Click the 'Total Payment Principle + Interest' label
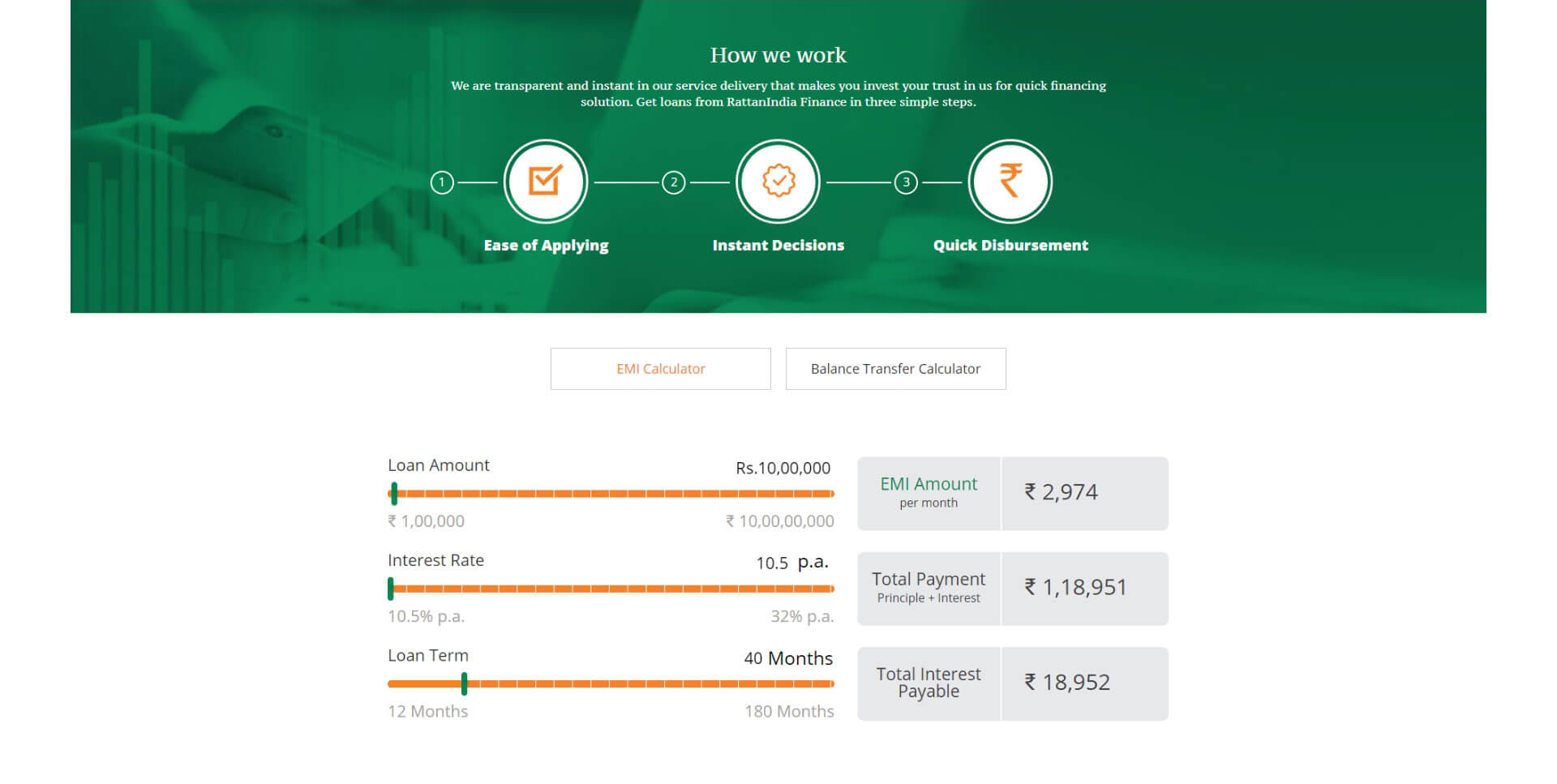The height and width of the screenshot is (784, 1557). coord(929,587)
